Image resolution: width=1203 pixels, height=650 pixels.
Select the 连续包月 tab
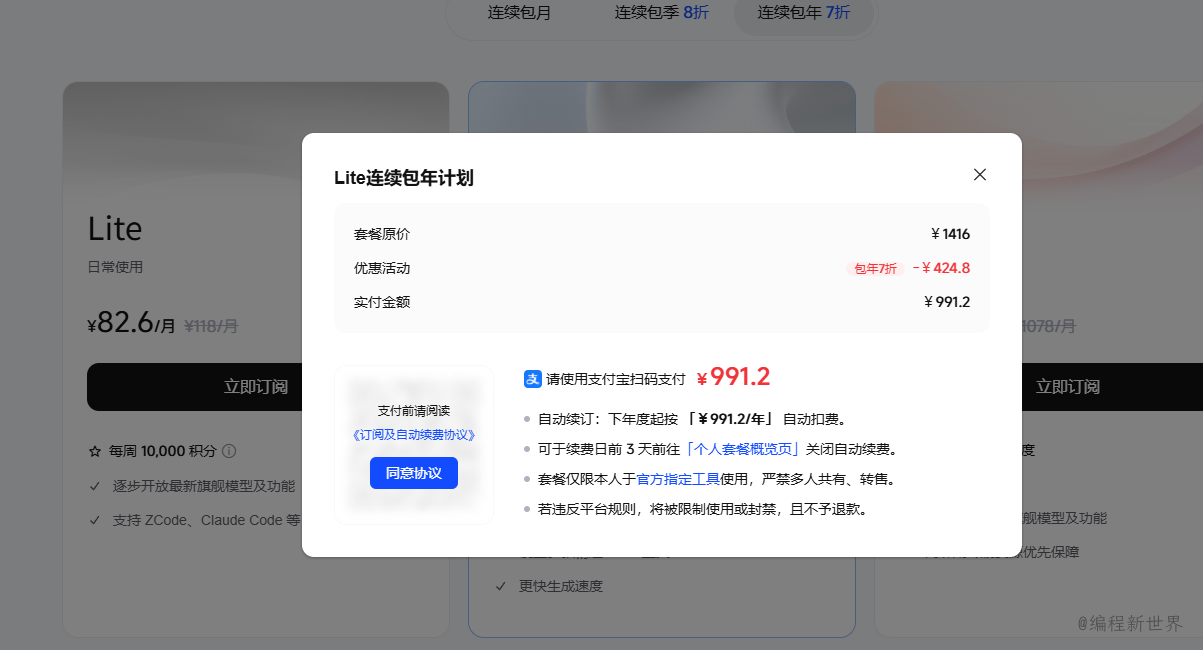coord(519,13)
